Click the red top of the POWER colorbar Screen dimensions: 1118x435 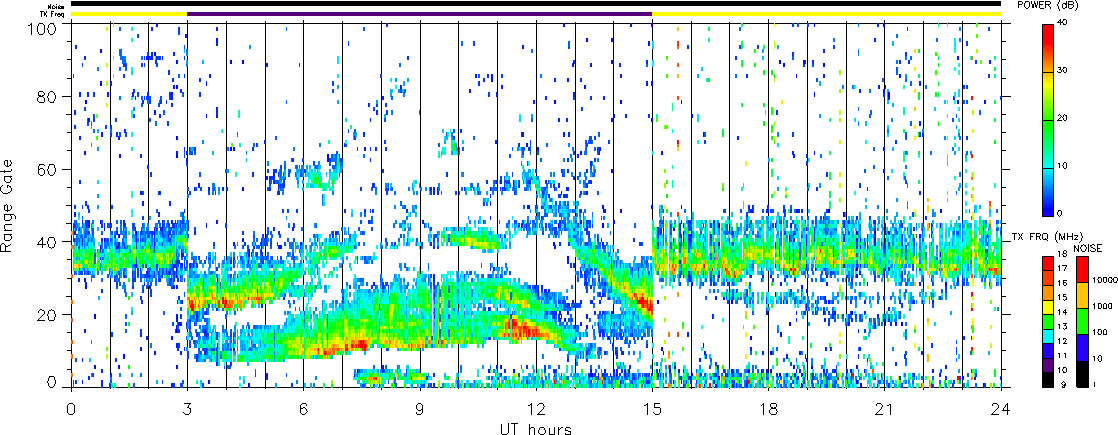[x=1048, y=30]
